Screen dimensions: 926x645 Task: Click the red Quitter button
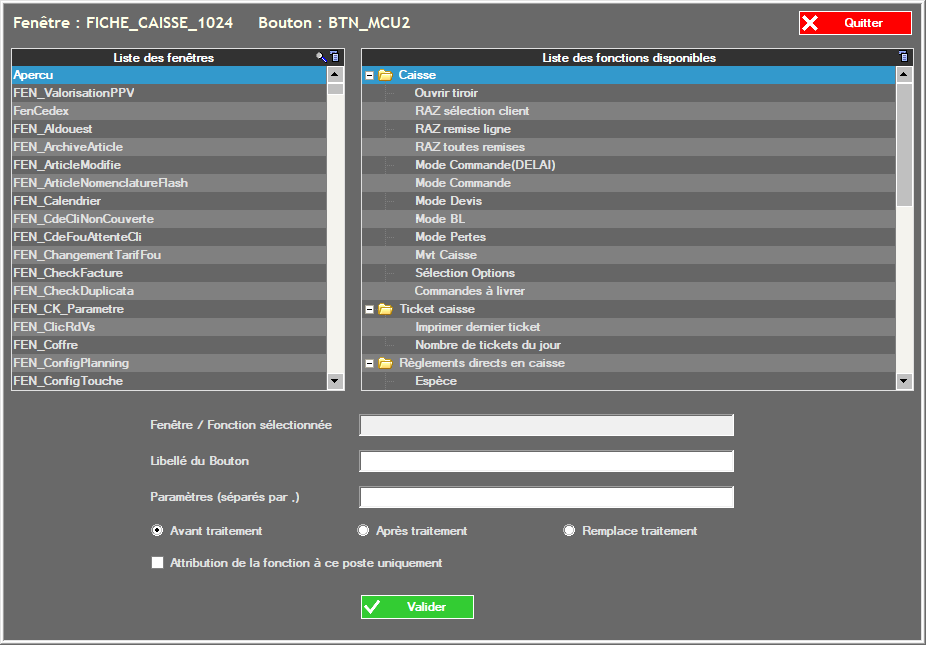855,23
